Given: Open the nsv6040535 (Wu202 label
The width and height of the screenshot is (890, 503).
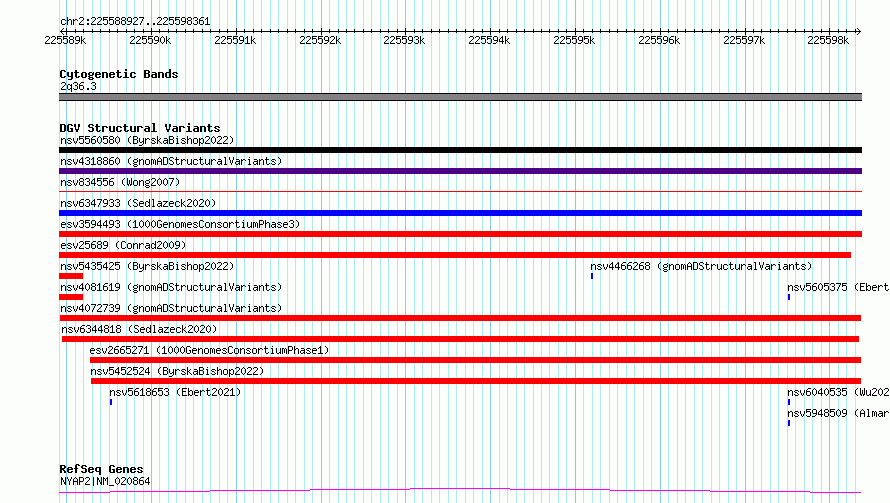Looking at the screenshot, I should (838, 392).
